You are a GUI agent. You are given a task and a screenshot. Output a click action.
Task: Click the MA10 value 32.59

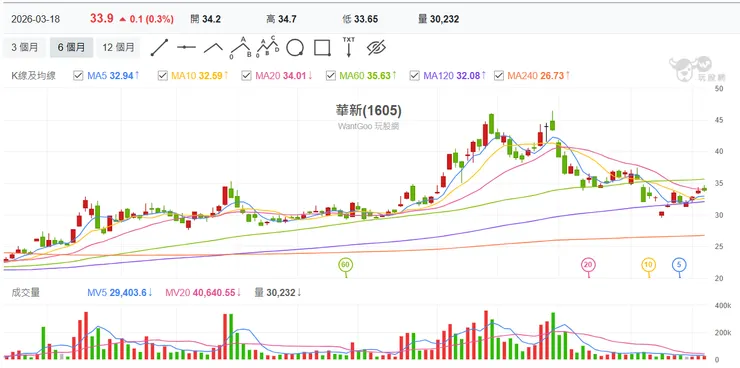210,75
